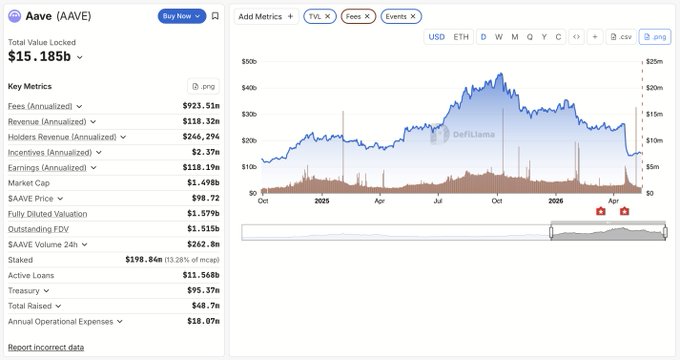This screenshot has width=680, height=360.
Task: Click the left range slider handle
Action: pos(551,233)
